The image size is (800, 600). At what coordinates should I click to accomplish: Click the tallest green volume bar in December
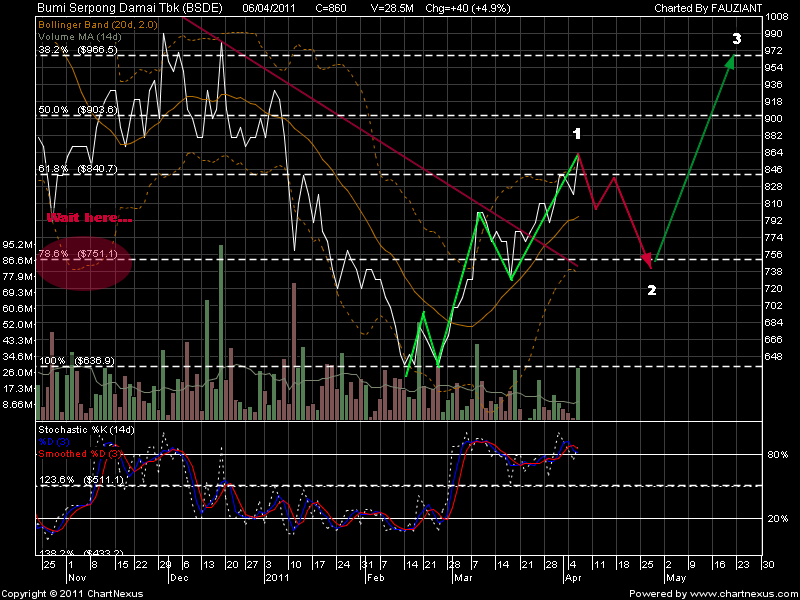tap(221, 333)
